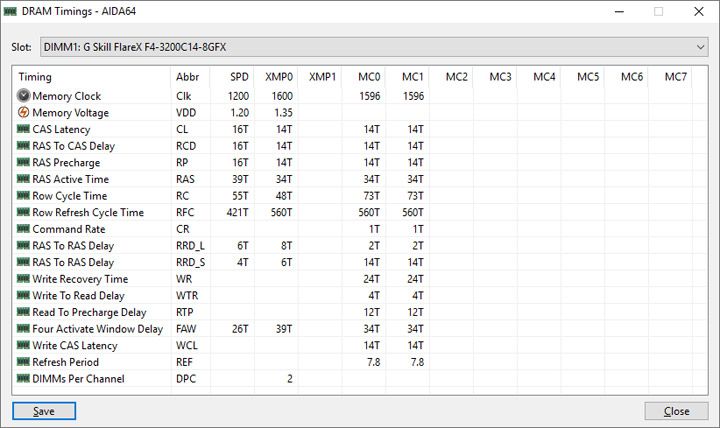The image size is (720, 428).
Task: Open the Slot dropdown arrow
Action: tap(700, 47)
